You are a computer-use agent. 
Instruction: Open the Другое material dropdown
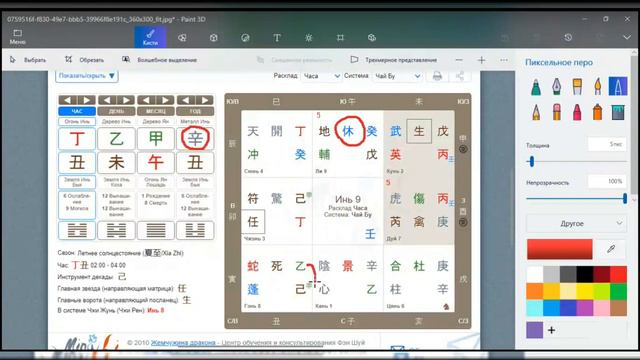576,224
